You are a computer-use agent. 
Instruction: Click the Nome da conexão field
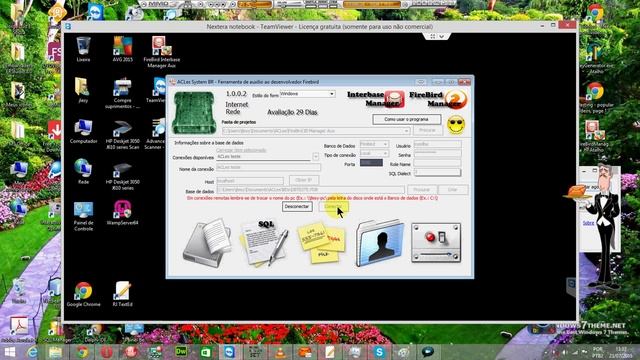pos(268,167)
